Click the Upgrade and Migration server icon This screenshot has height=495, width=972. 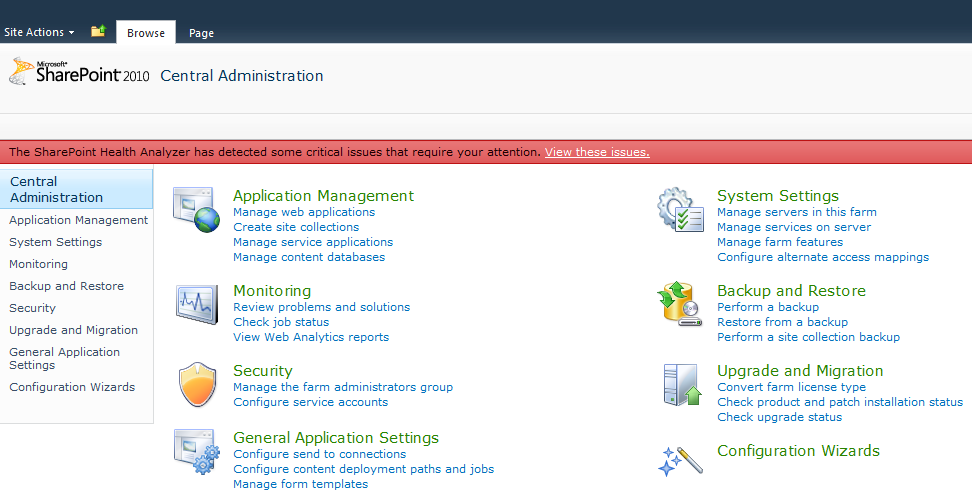pos(679,384)
